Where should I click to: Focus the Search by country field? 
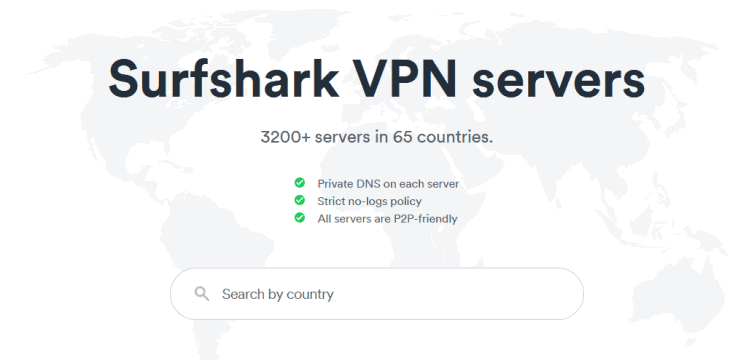(x=377, y=294)
